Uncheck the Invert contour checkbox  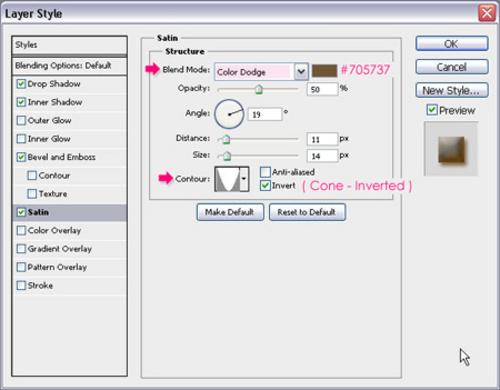pos(265,185)
